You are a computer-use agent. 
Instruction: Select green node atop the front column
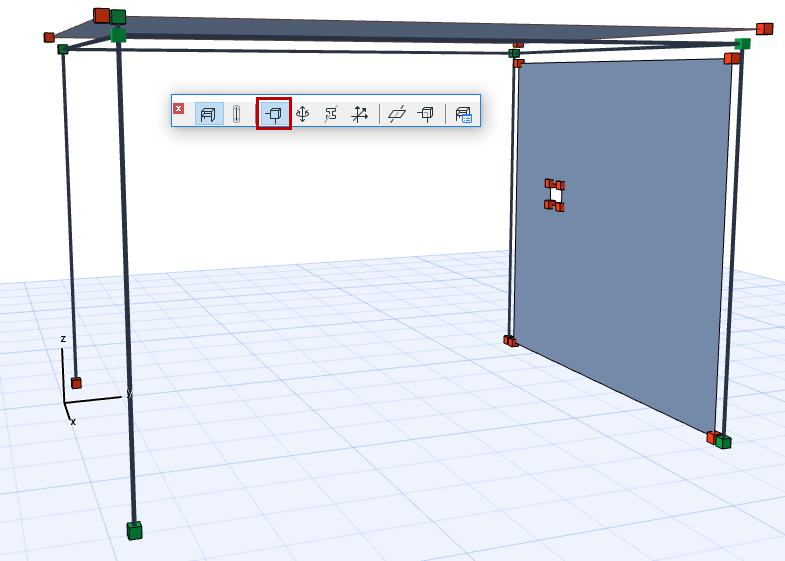pyautogui.click(x=118, y=35)
